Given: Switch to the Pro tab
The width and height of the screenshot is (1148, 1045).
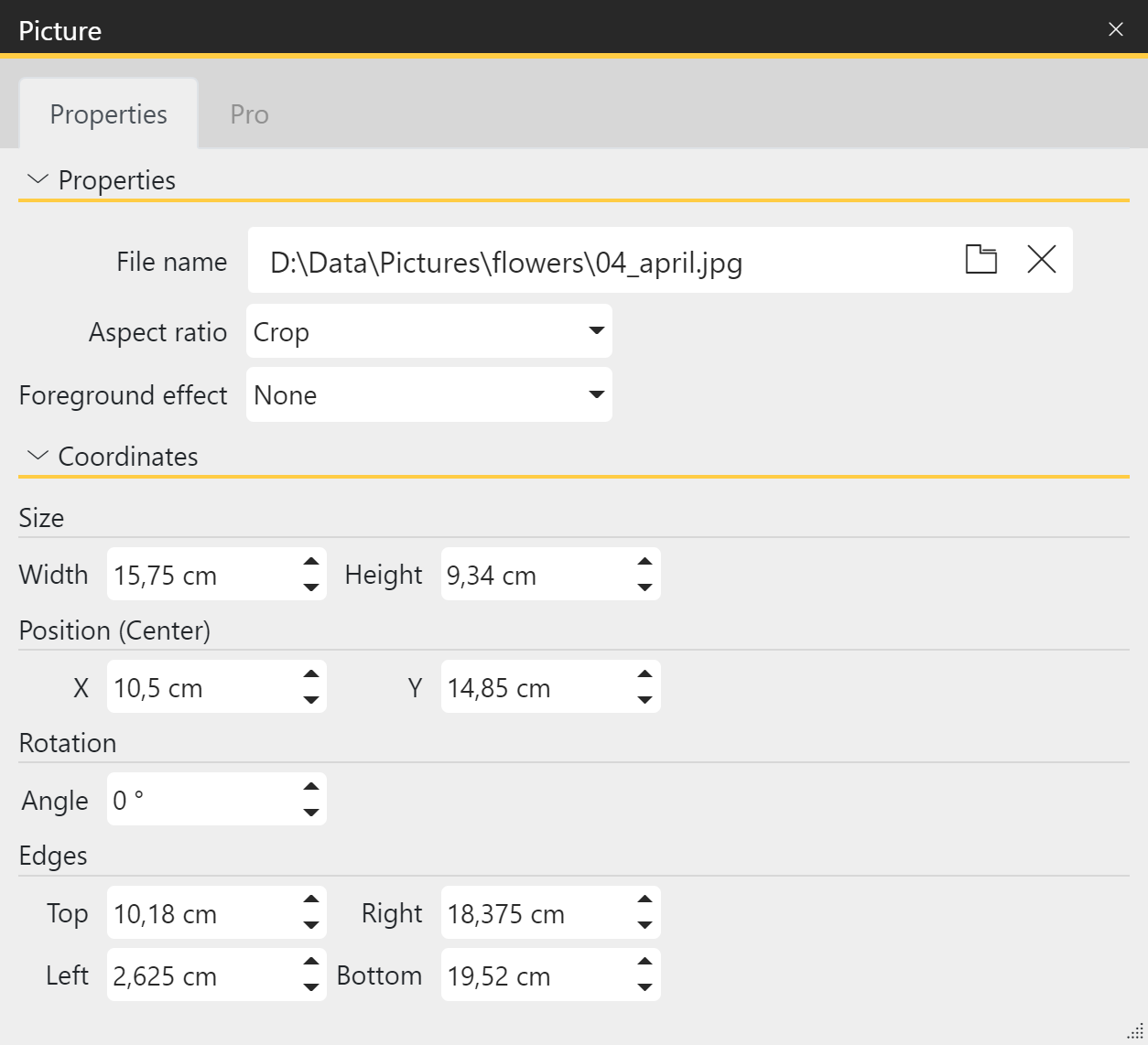Looking at the screenshot, I should 249,114.
